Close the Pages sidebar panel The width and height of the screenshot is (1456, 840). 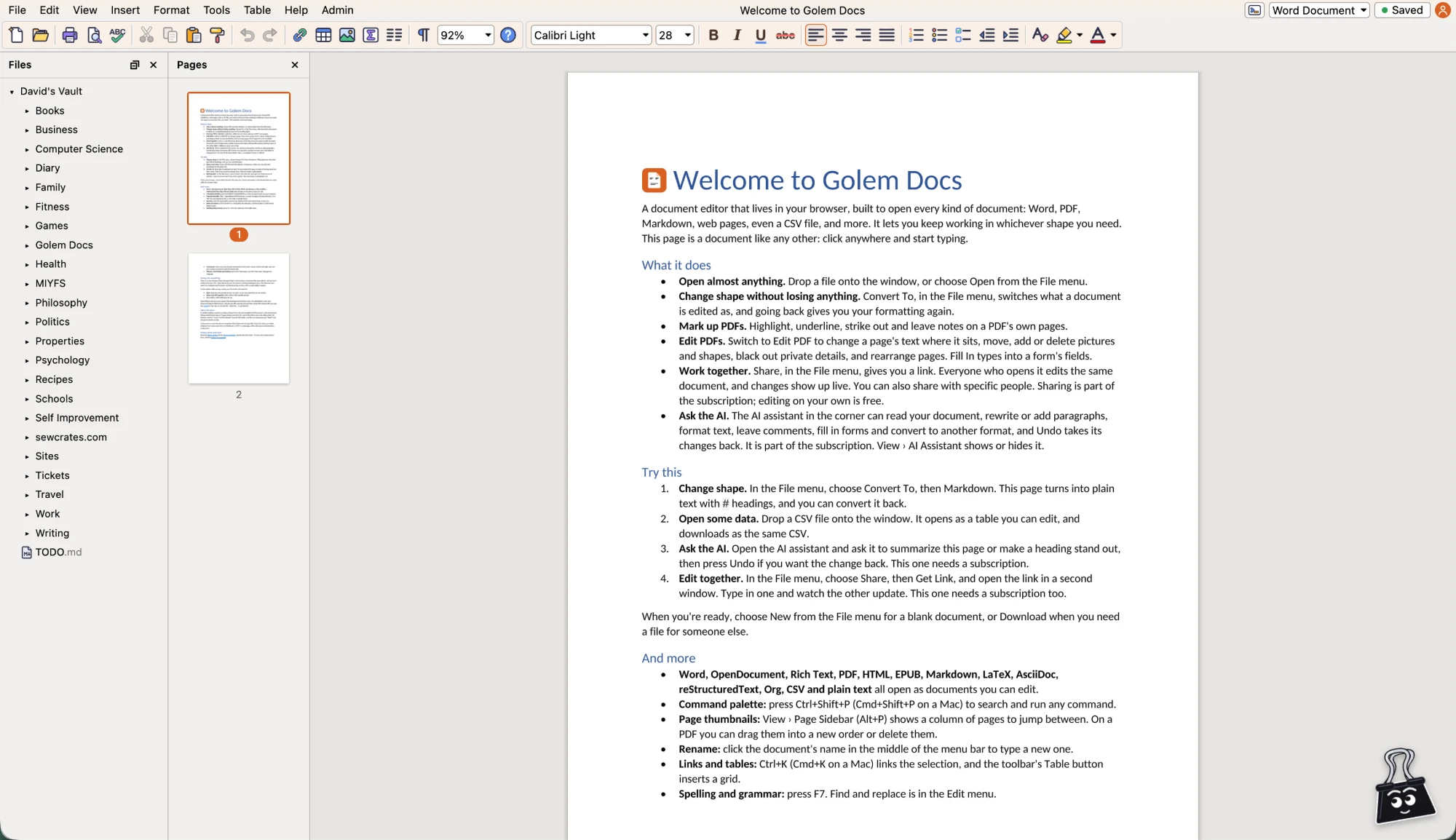pos(295,65)
